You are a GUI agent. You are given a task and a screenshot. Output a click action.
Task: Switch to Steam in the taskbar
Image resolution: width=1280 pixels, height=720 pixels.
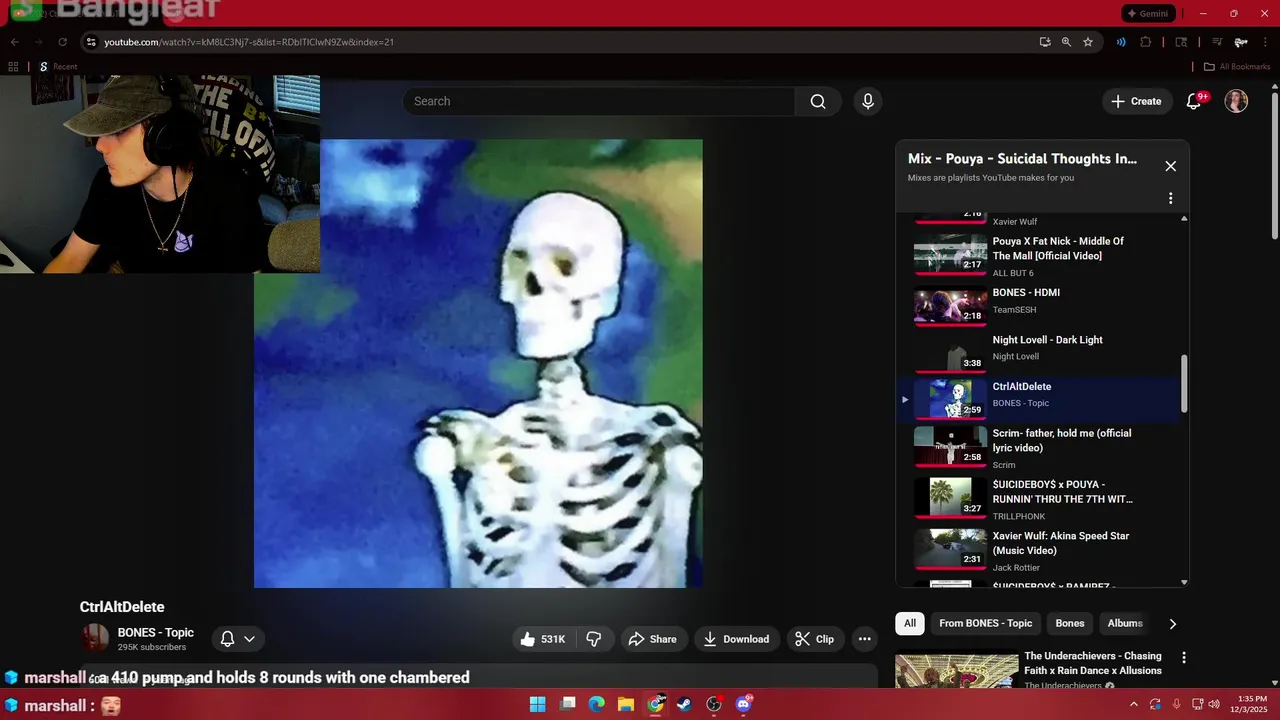tap(684, 704)
